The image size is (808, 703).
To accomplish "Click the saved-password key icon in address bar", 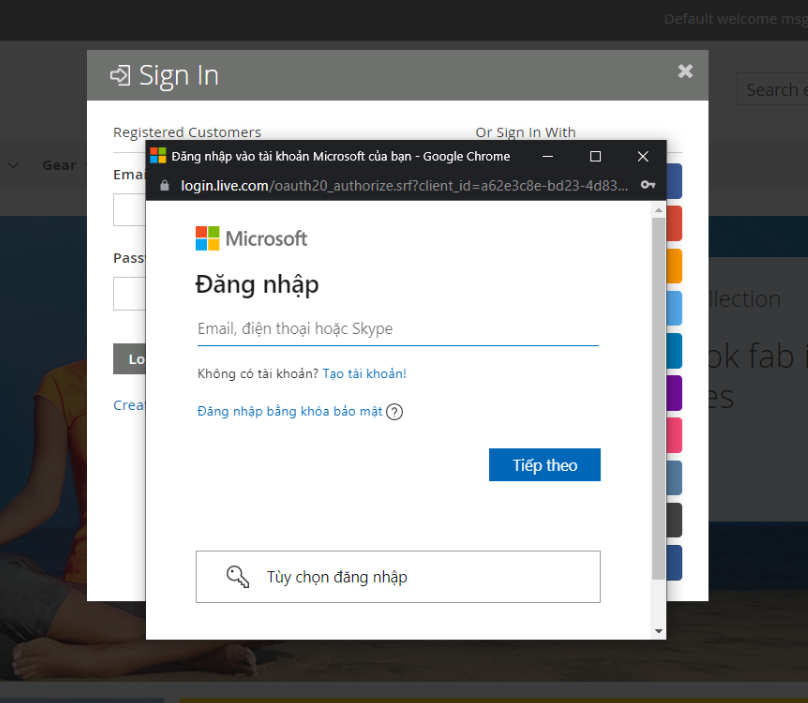I will tap(648, 185).
